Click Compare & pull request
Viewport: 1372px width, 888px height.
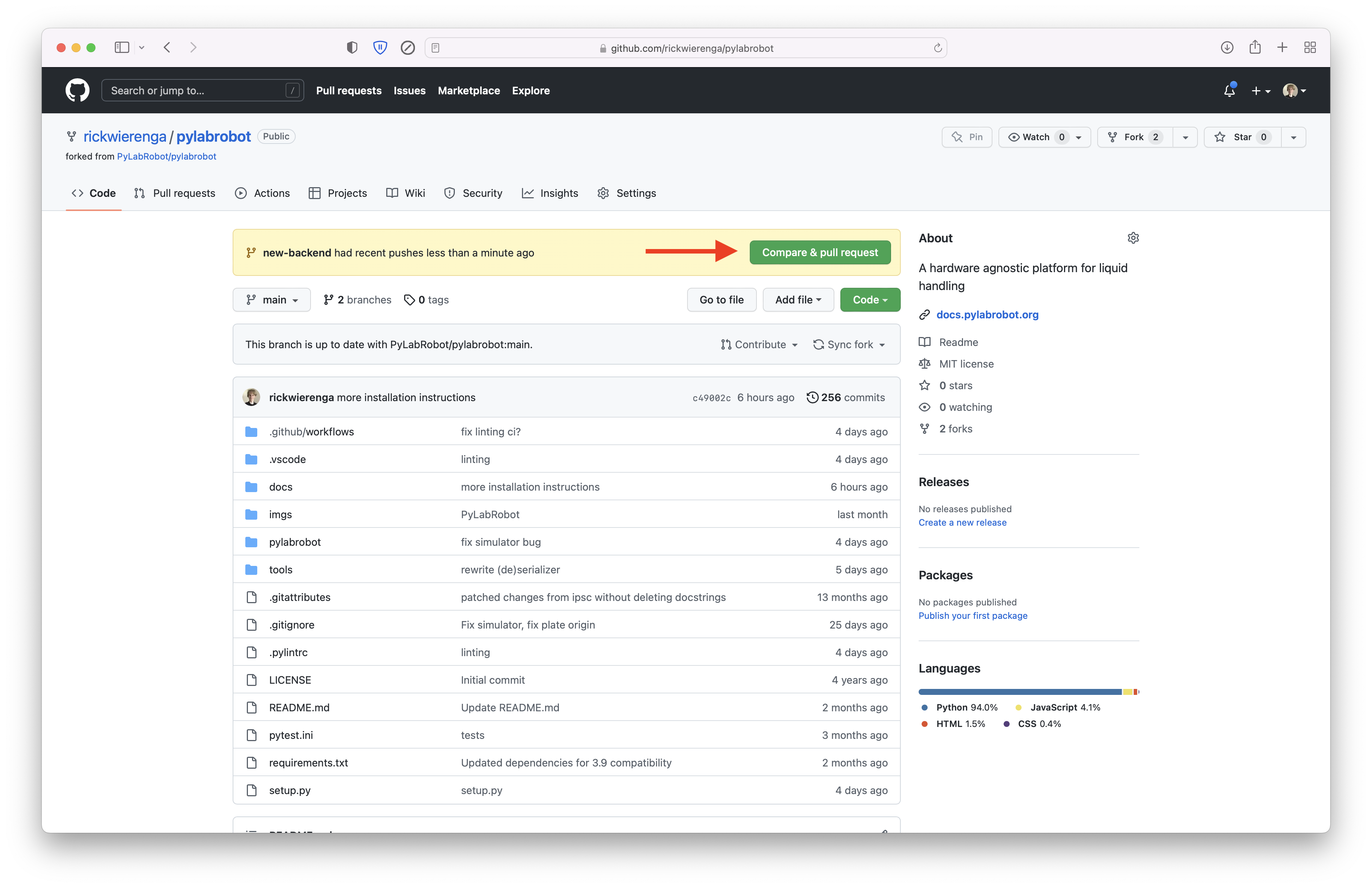tap(820, 252)
